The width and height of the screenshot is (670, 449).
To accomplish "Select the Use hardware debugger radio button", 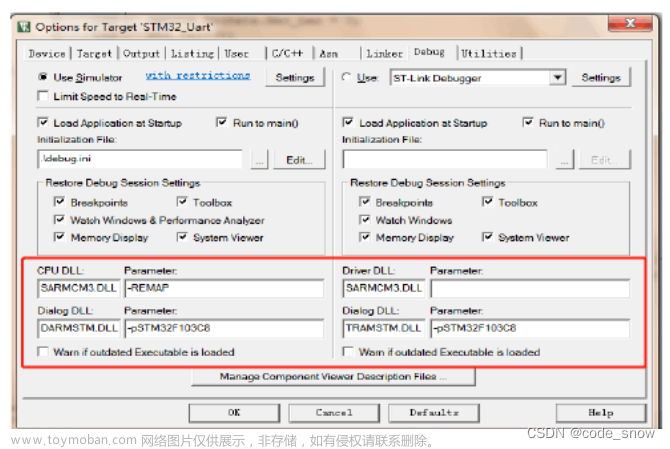I will click(x=347, y=77).
